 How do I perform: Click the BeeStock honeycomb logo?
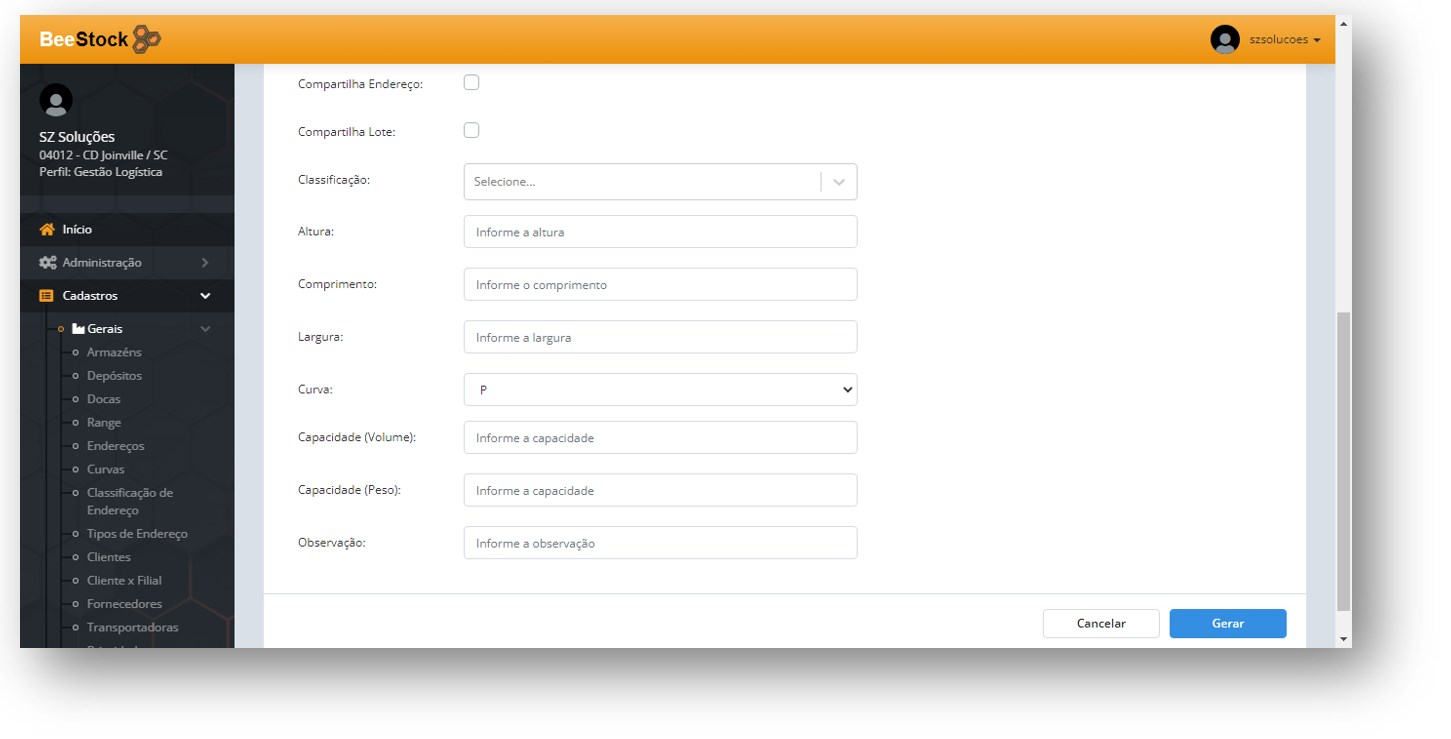point(146,40)
